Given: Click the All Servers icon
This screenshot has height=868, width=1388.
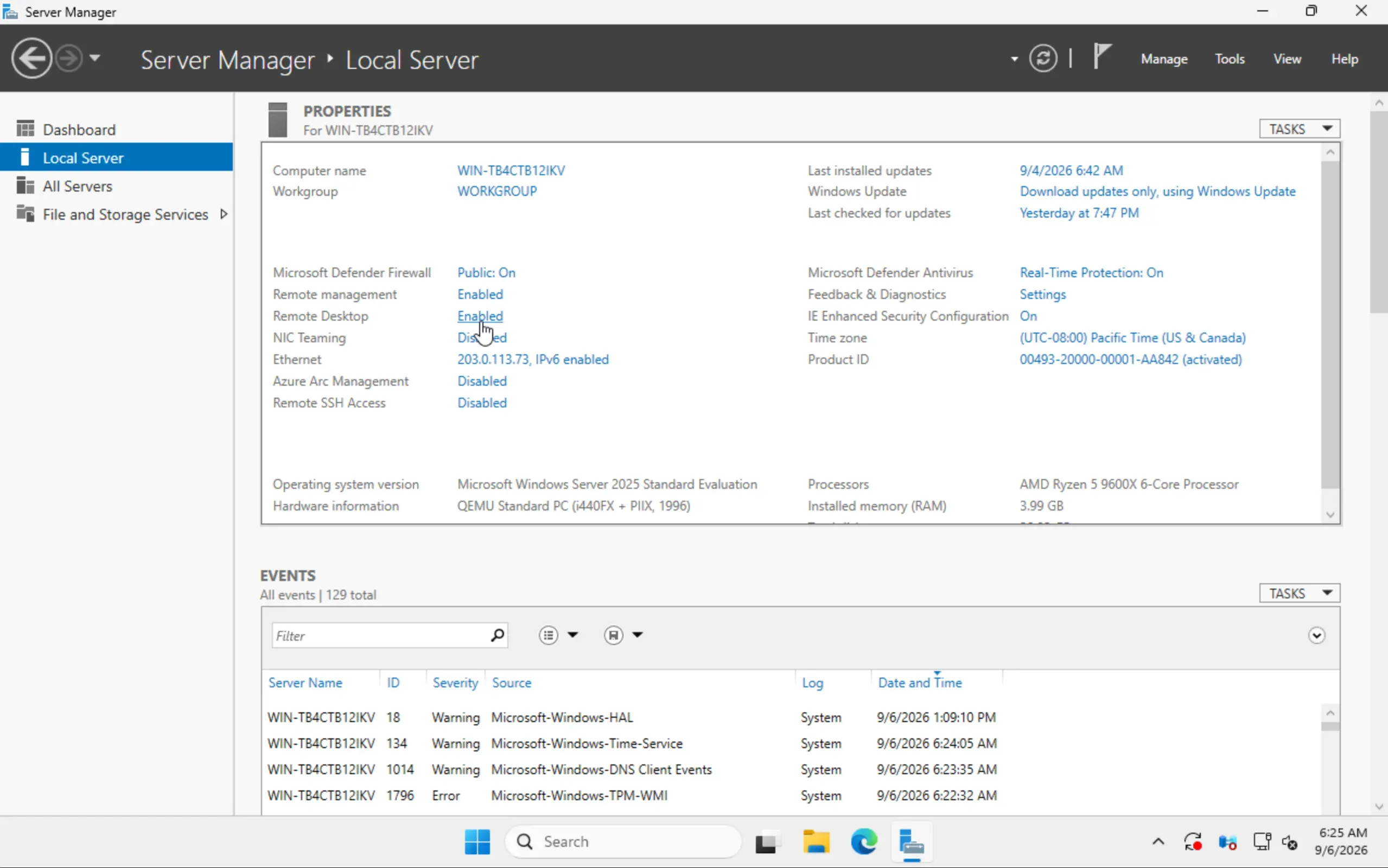Looking at the screenshot, I should click(26, 186).
